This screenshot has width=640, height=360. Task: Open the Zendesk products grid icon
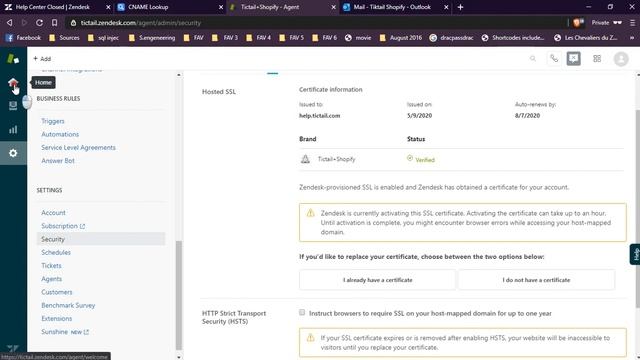[597, 59]
